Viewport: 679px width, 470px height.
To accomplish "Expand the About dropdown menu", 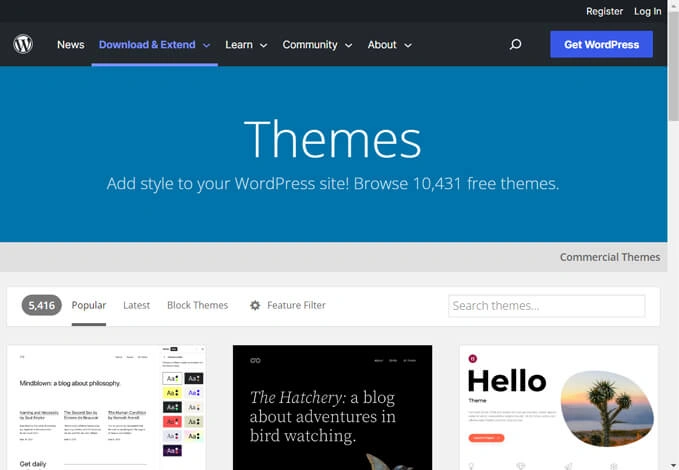I will coord(389,45).
